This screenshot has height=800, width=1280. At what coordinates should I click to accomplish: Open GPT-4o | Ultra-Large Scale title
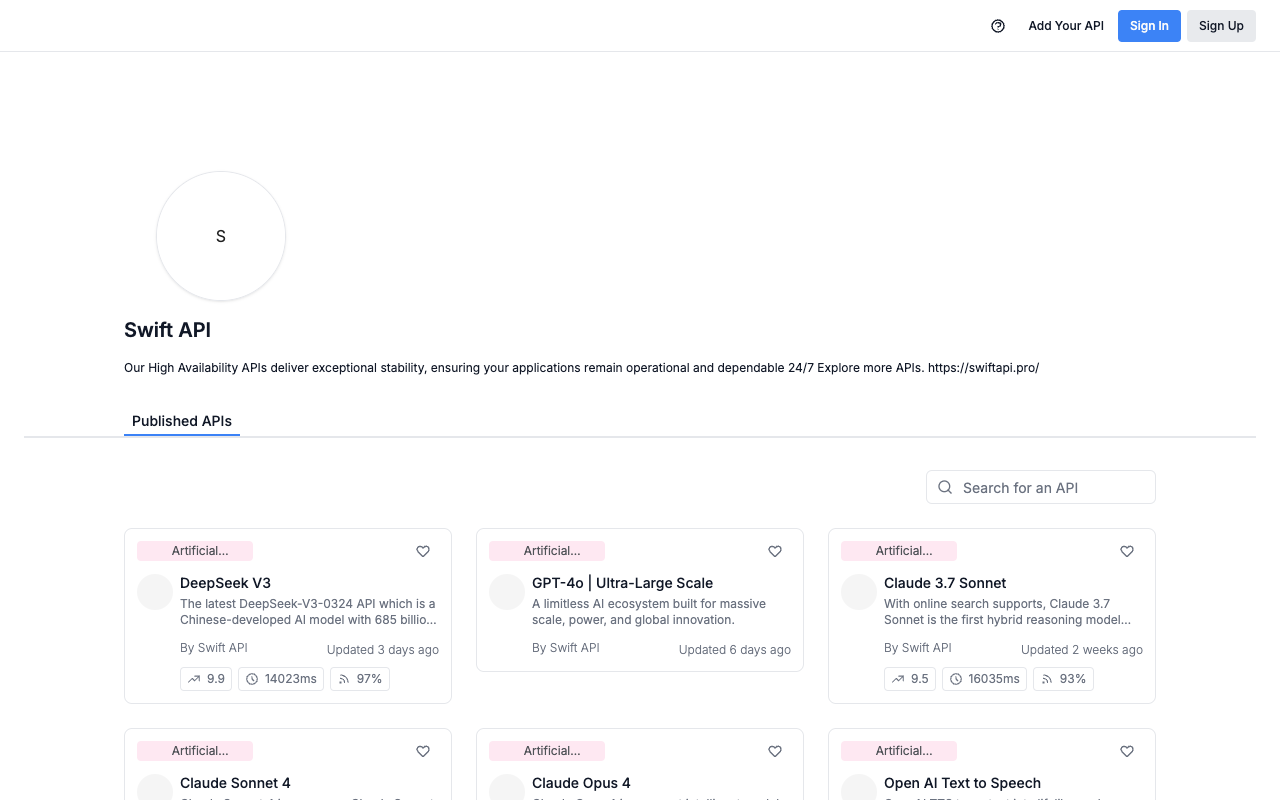tap(622, 583)
